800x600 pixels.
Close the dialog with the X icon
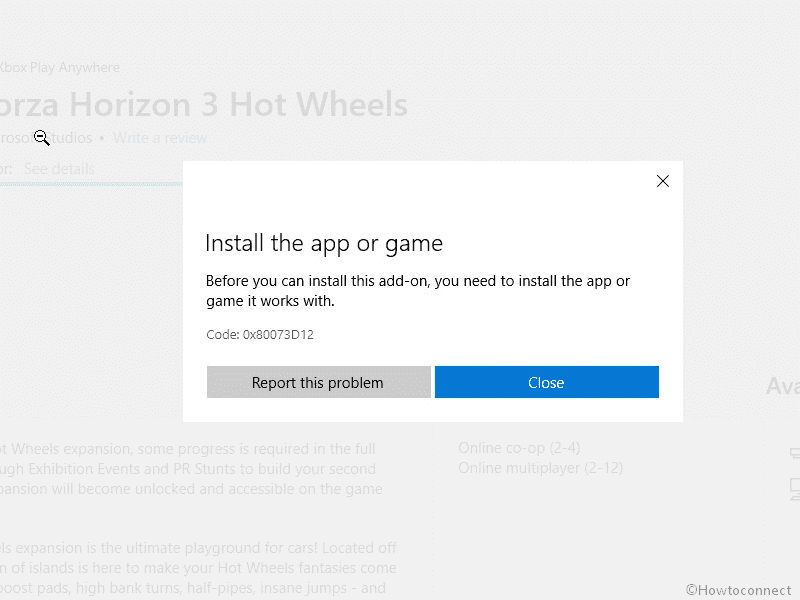click(x=662, y=181)
